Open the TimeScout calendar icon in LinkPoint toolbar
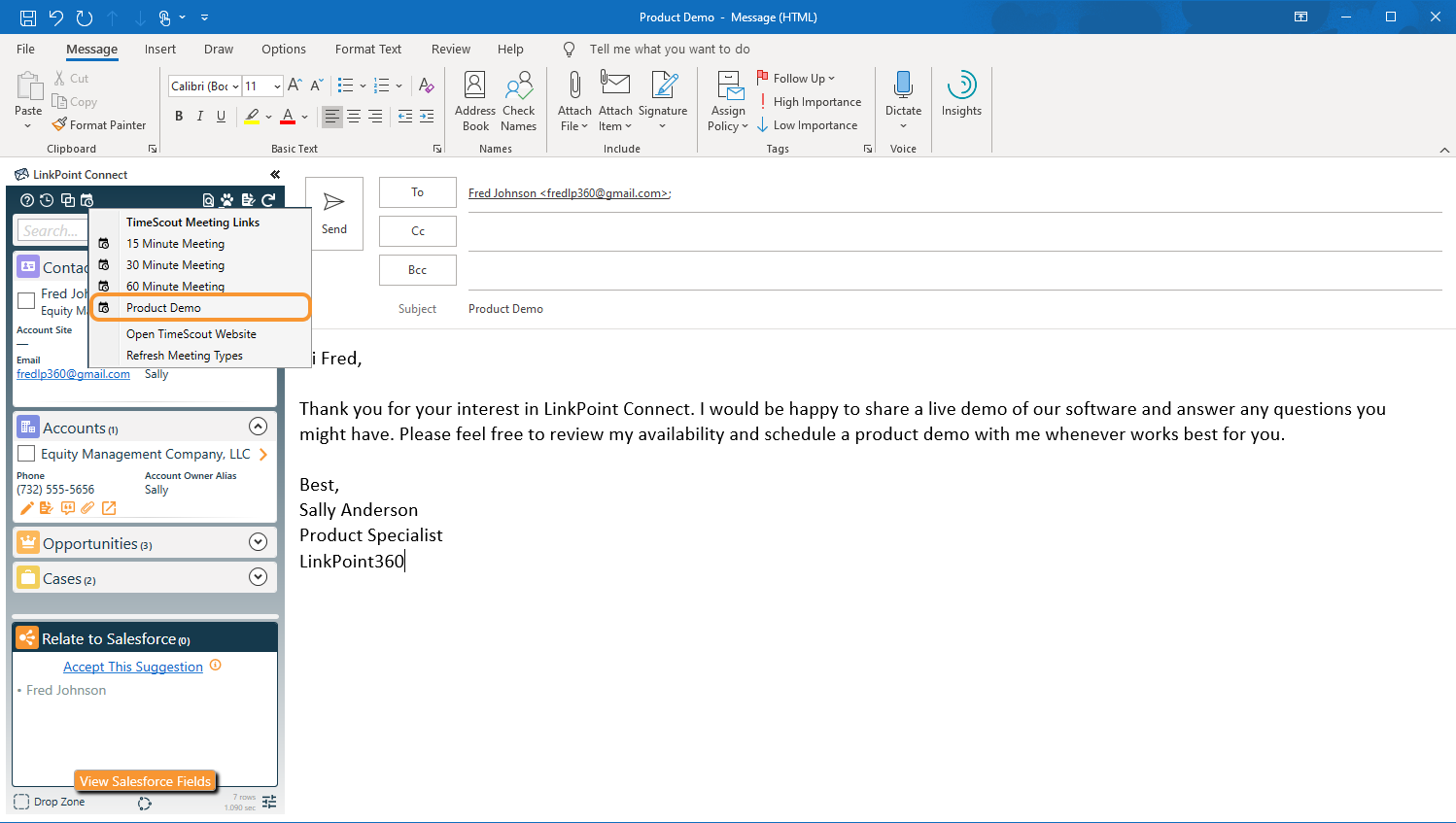1456x823 pixels. [x=87, y=200]
